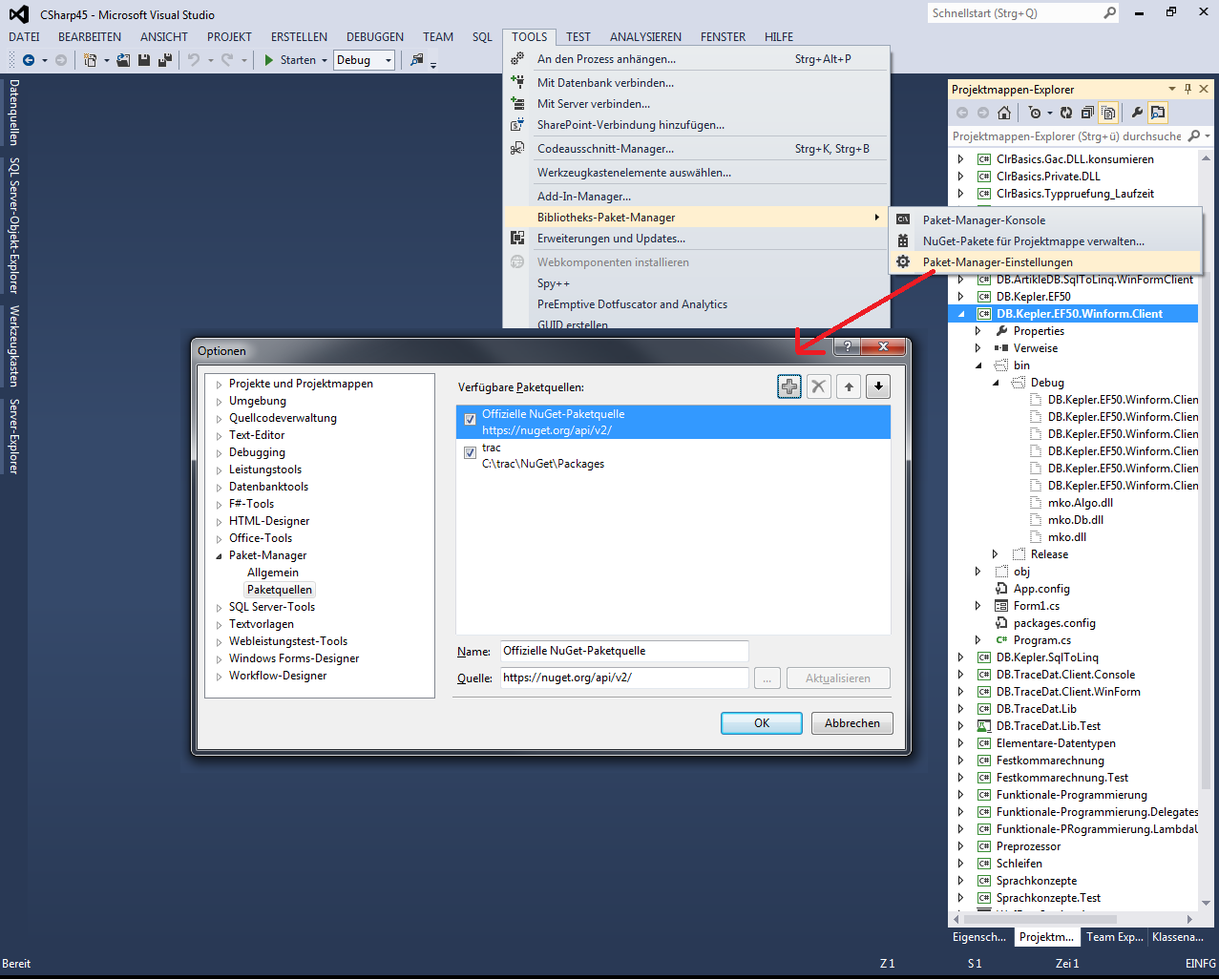Choose NuGet-Pakete für Projektmappe verwalten entry

1033,241
